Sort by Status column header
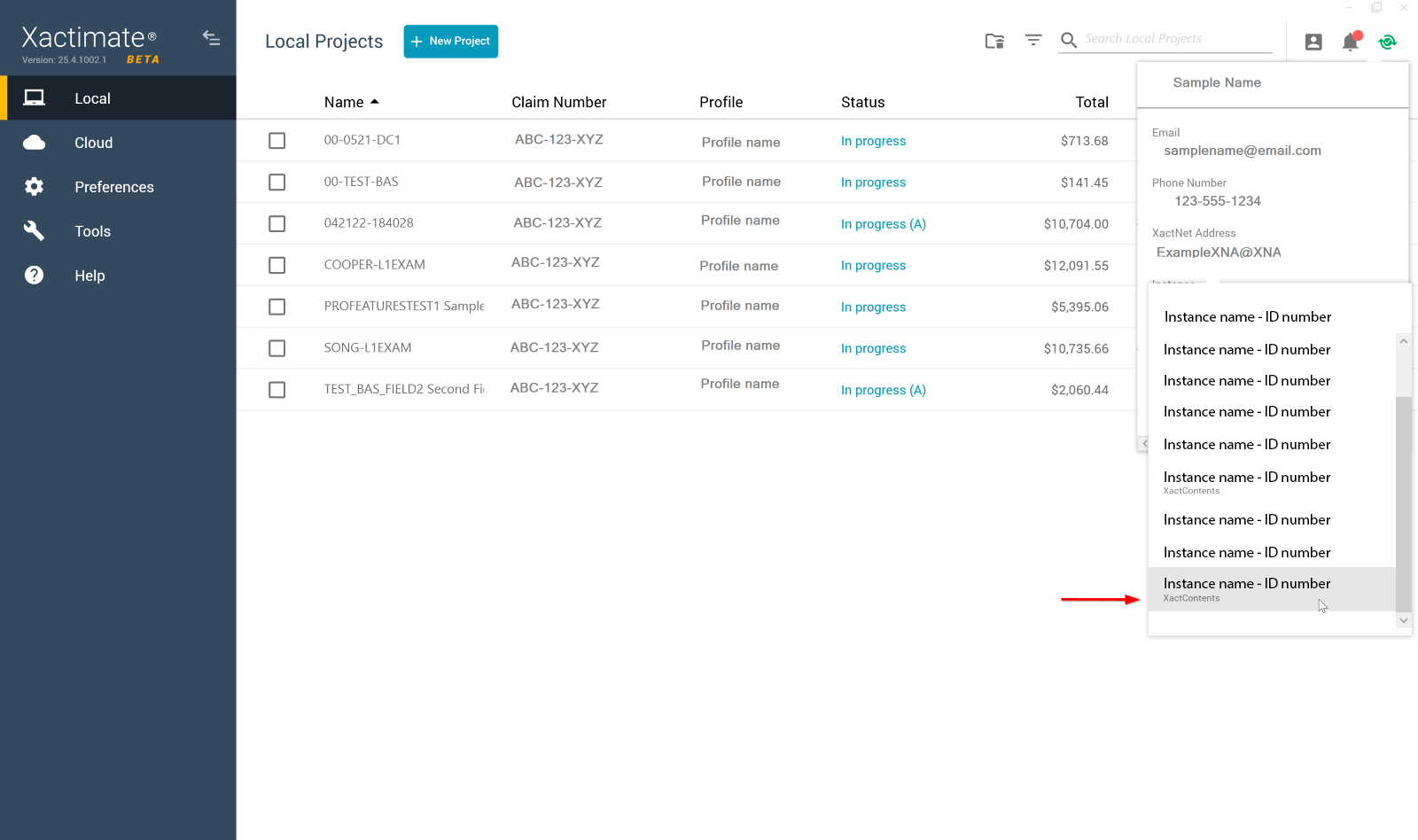 click(862, 102)
